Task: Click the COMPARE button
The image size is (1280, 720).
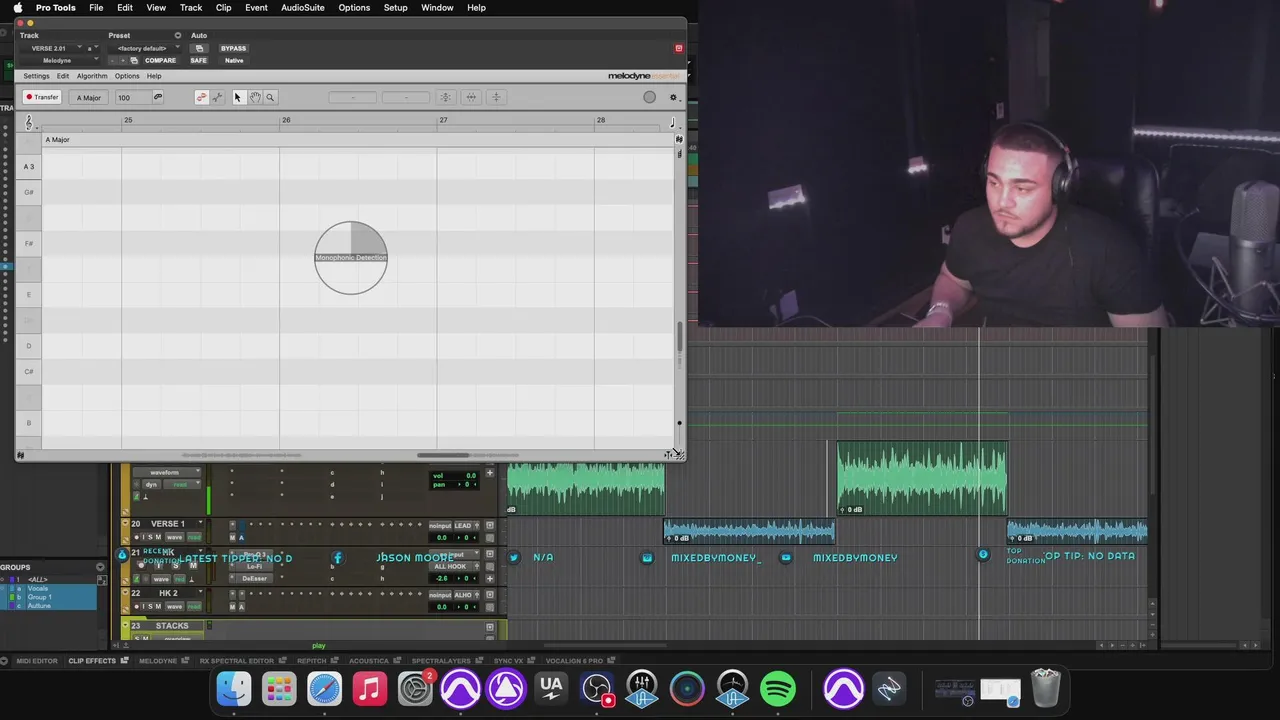Action: click(160, 60)
